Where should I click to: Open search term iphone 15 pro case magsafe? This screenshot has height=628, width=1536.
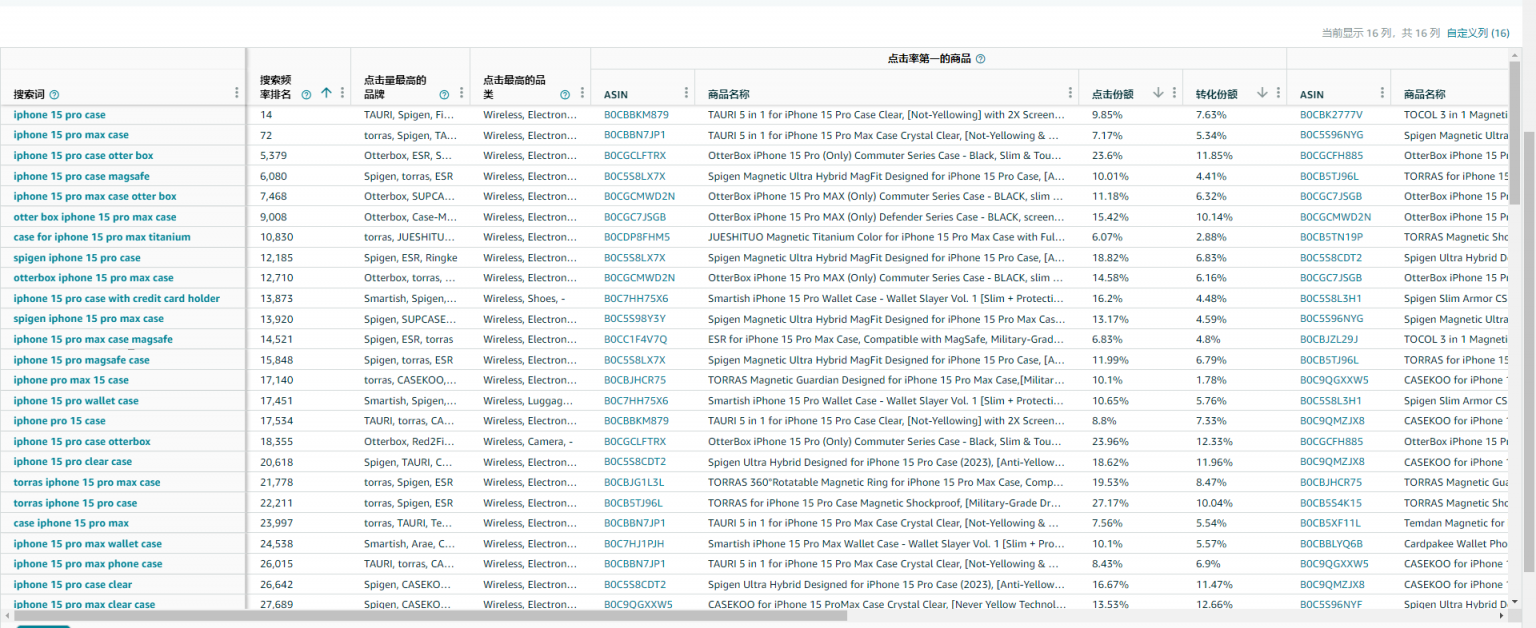click(x=81, y=176)
